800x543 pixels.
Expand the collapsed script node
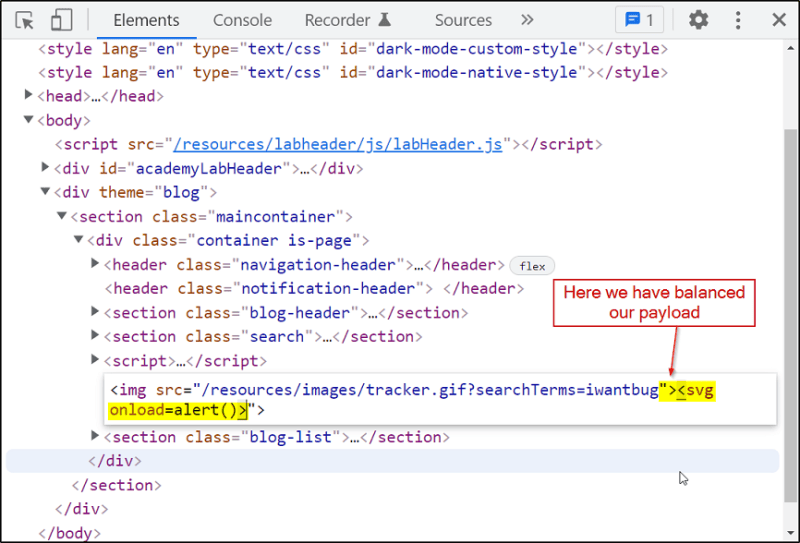tap(95, 359)
